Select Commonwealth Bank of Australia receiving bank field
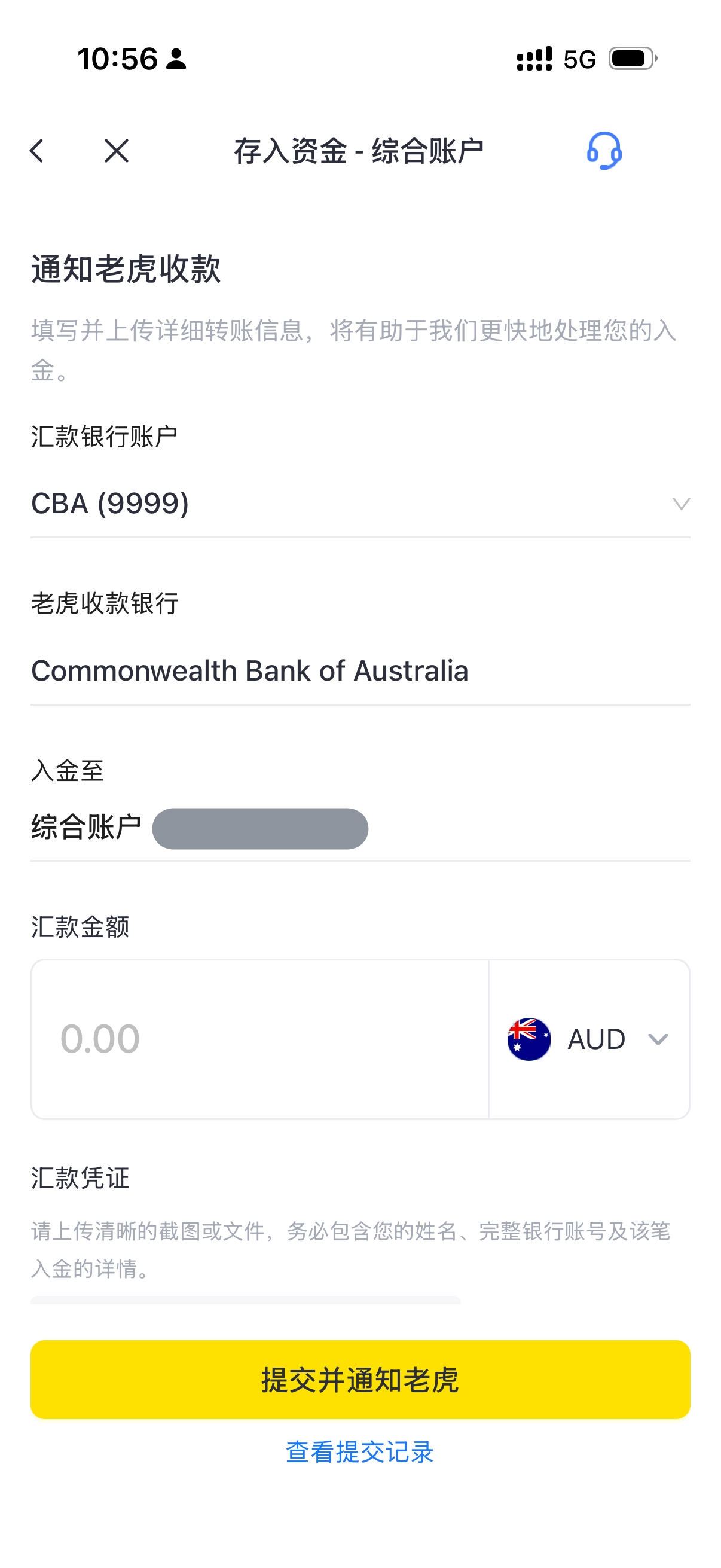 click(360, 672)
